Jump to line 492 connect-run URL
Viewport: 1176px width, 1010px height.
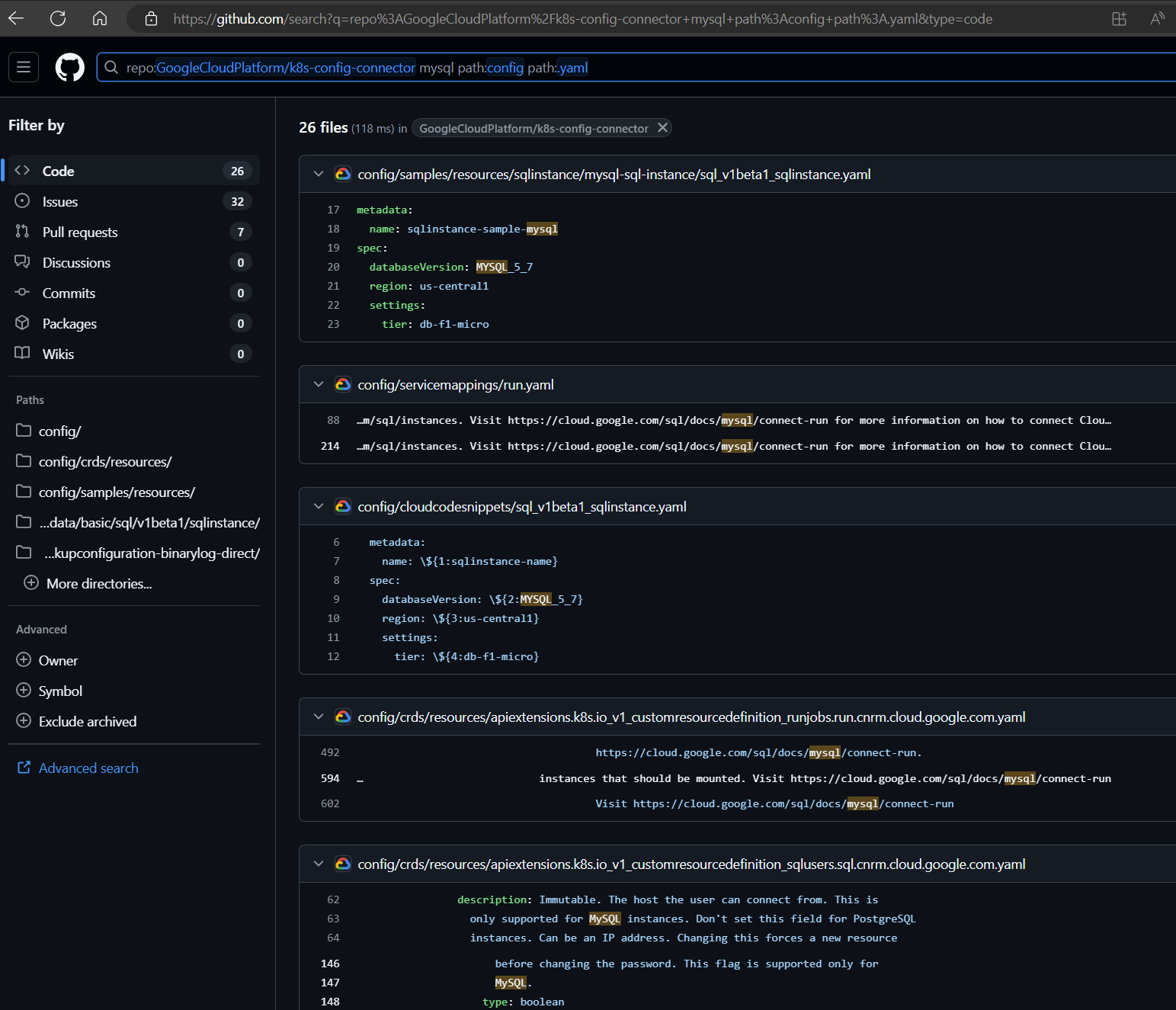click(x=330, y=752)
